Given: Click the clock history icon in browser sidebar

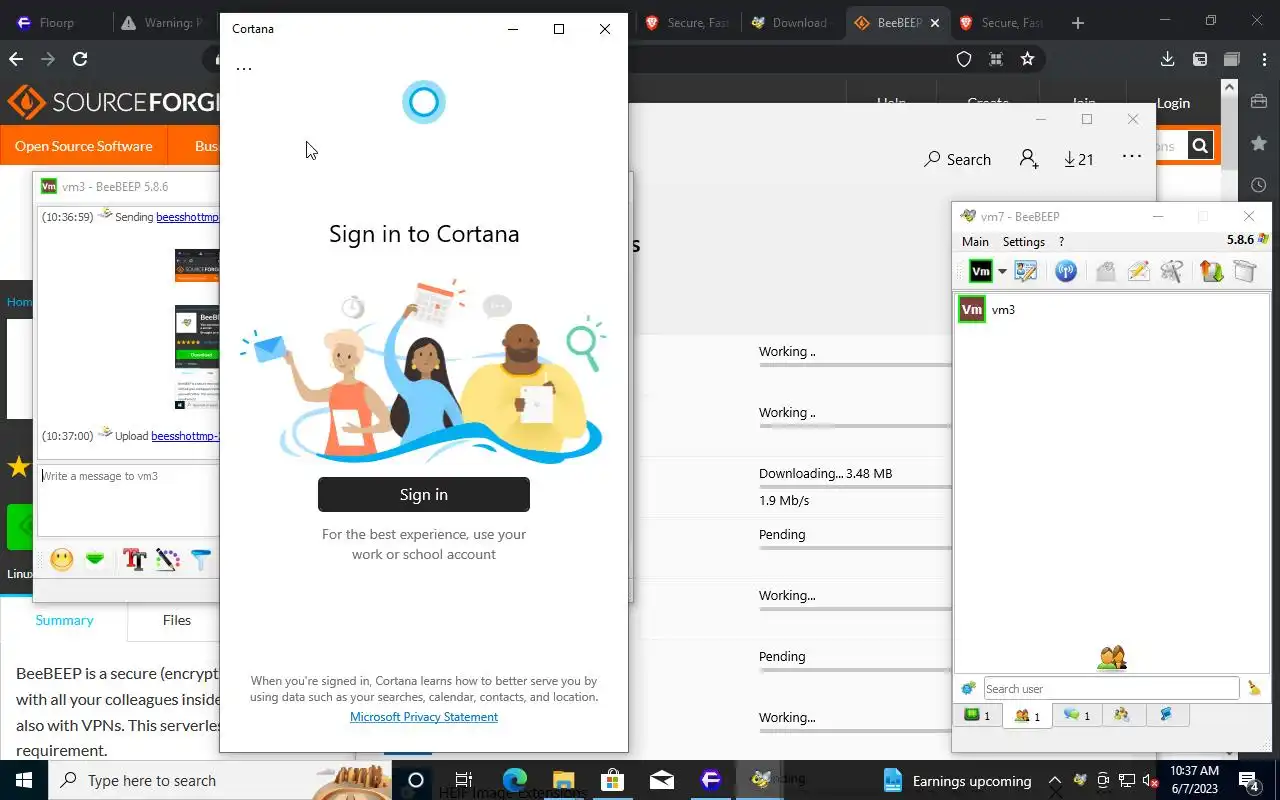Looking at the screenshot, I should [x=1259, y=185].
